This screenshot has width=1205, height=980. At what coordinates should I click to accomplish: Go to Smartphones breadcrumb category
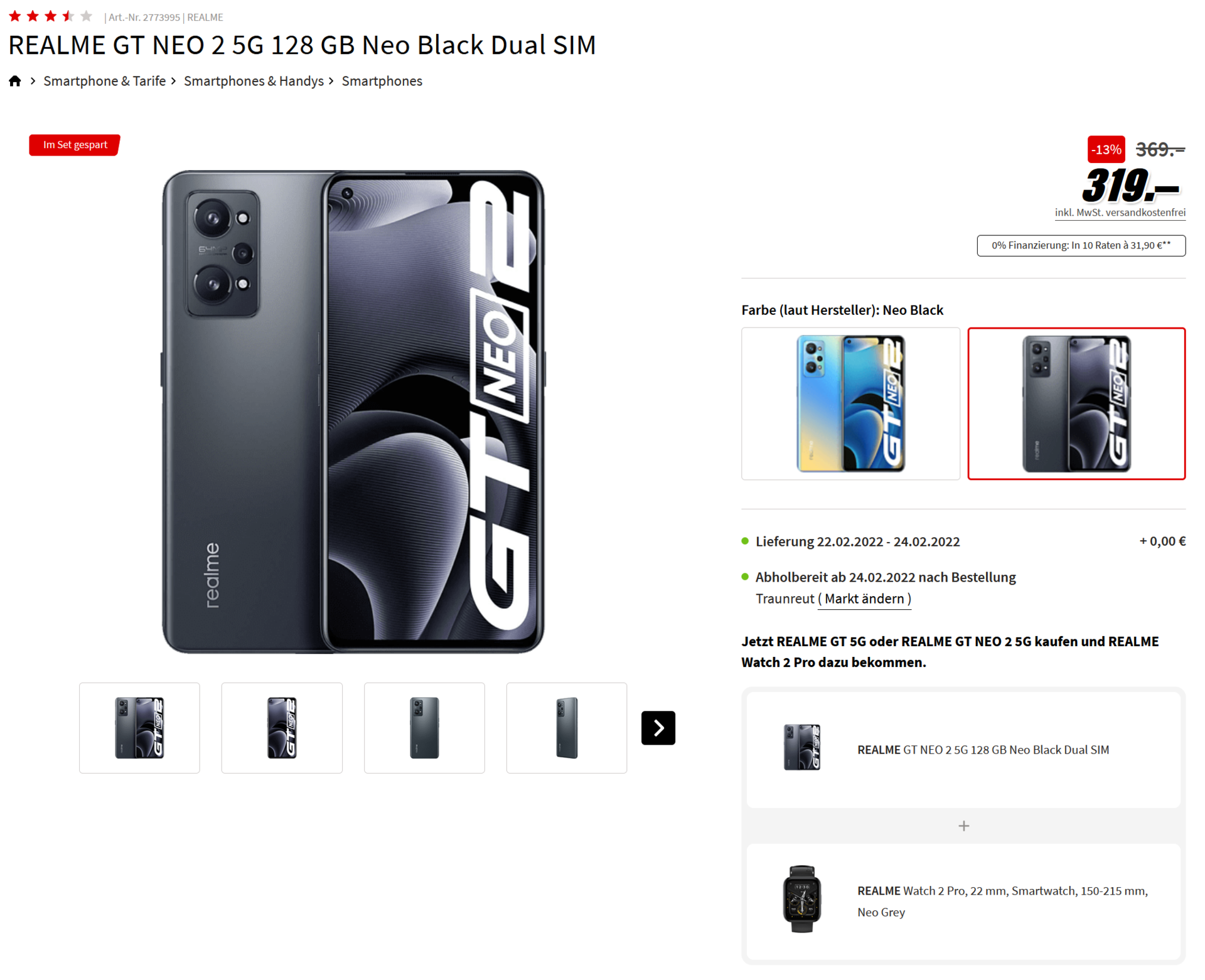[x=382, y=81]
